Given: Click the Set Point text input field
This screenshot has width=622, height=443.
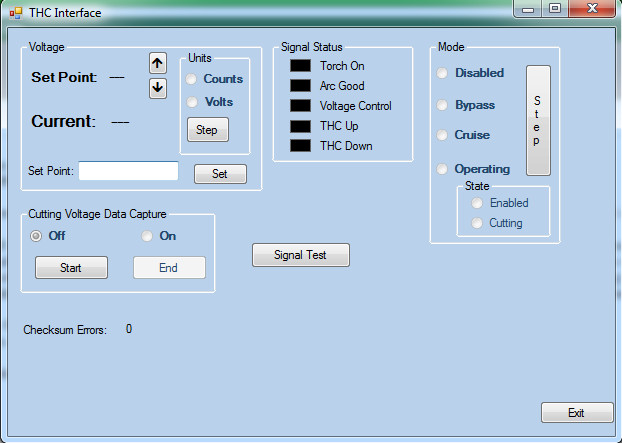Looking at the screenshot, I should tap(128, 171).
